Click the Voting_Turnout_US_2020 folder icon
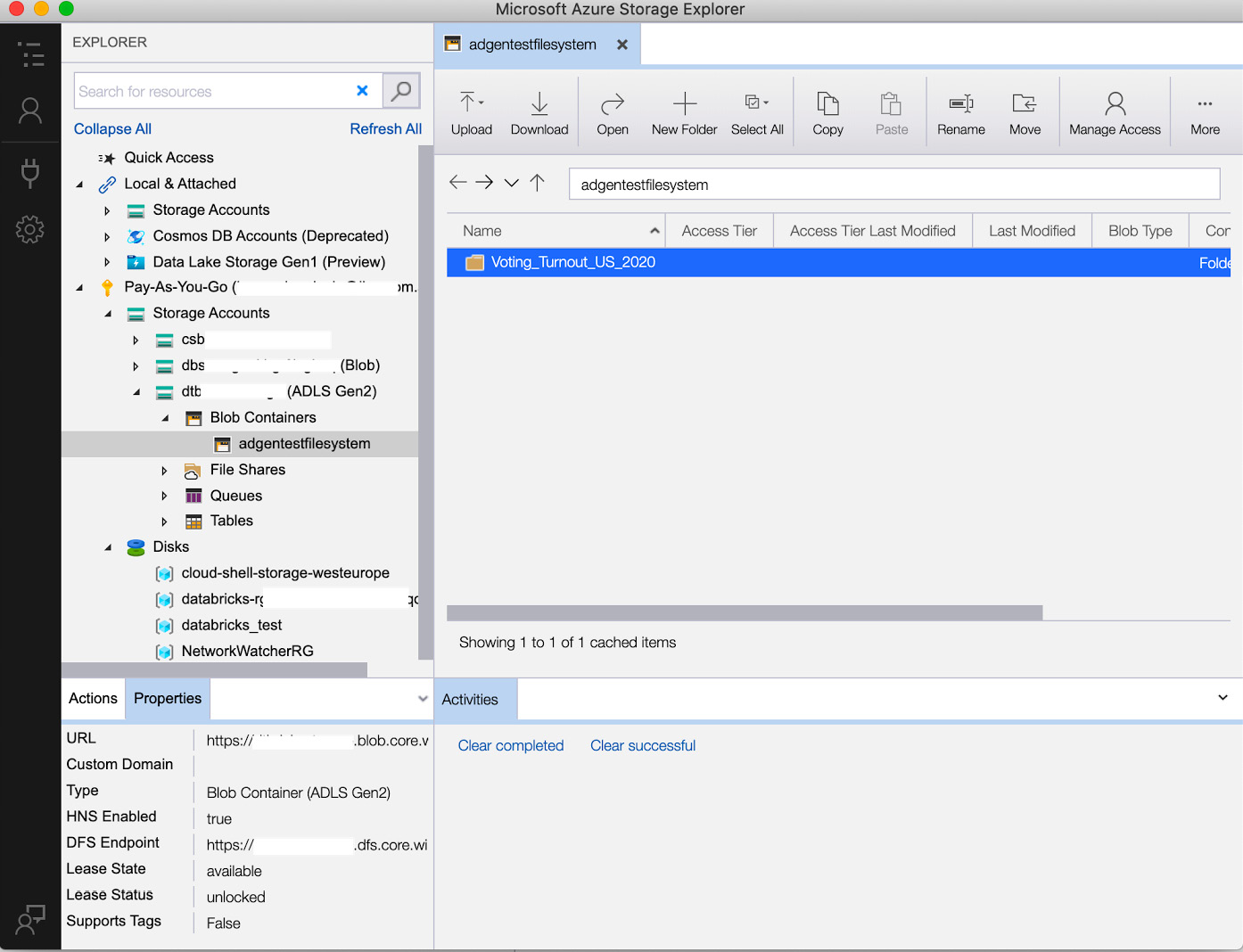 pyautogui.click(x=474, y=262)
